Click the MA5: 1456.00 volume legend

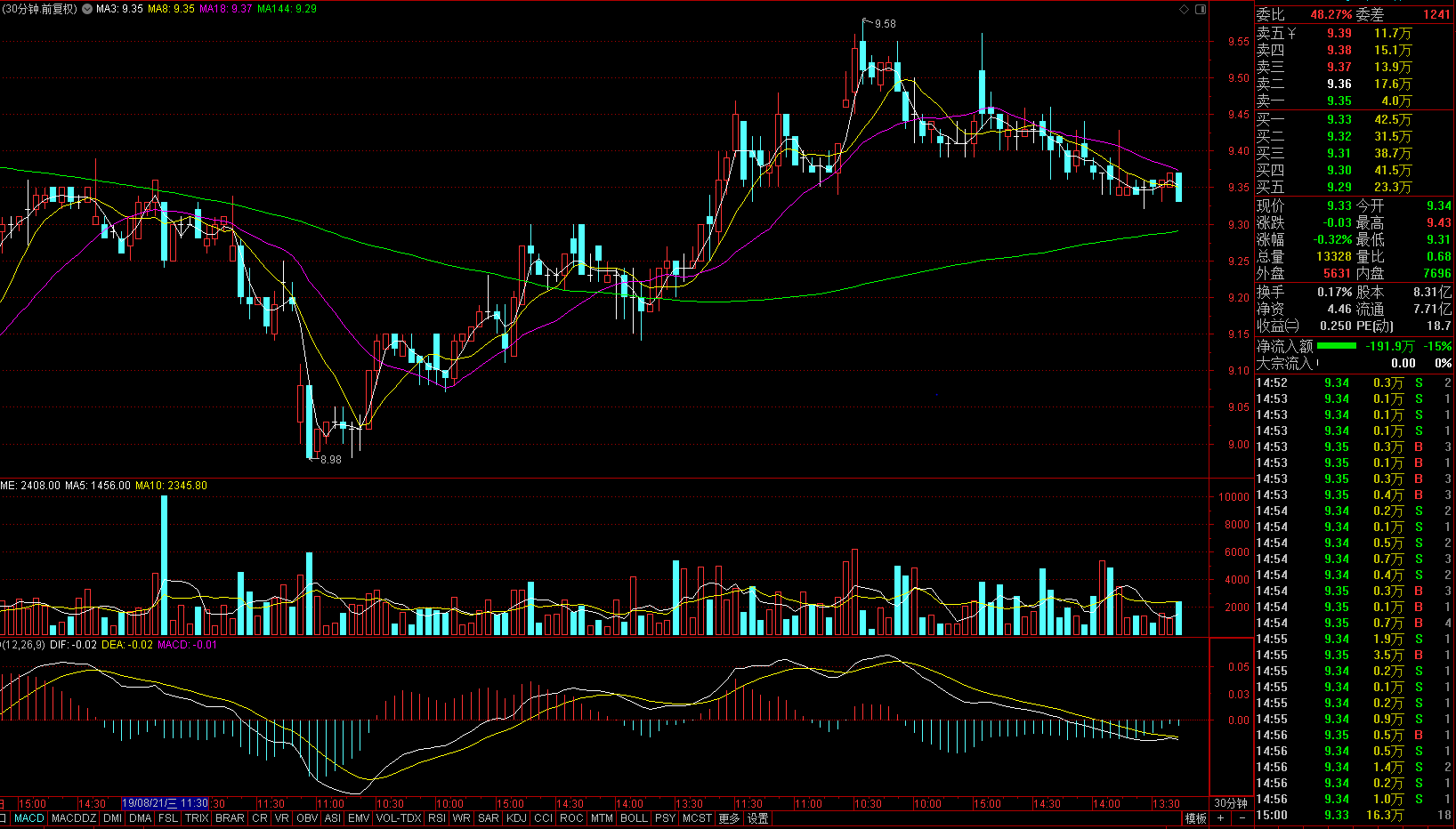coord(97,486)
